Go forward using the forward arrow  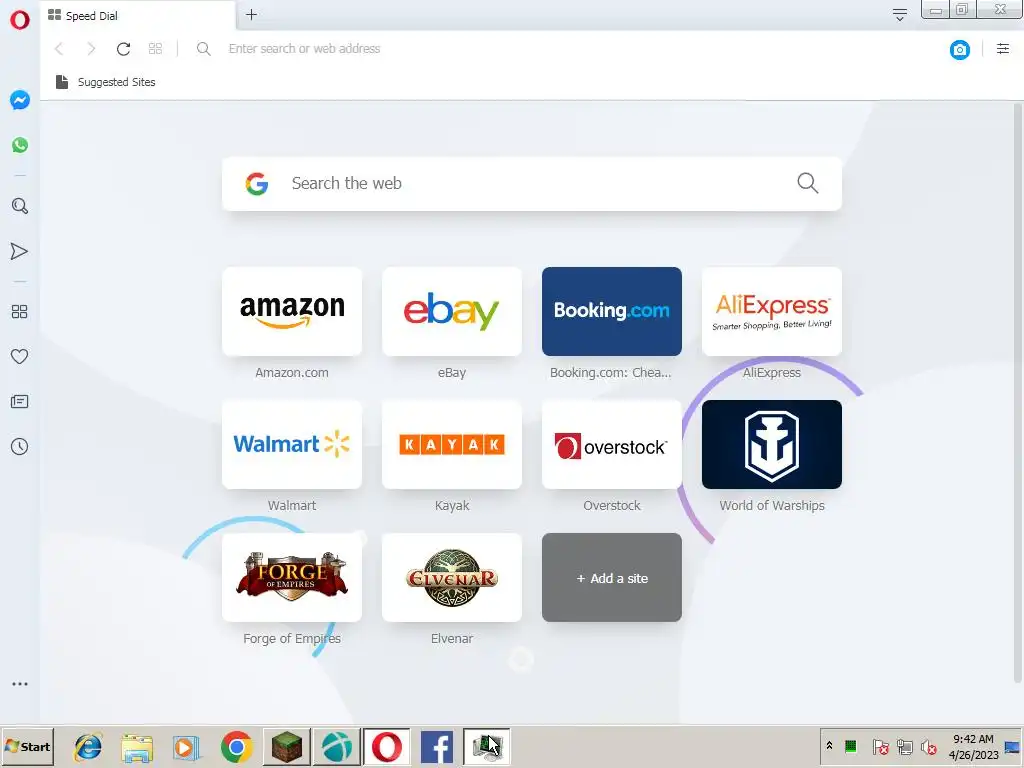pyautogui.click(x=91, y=48)
